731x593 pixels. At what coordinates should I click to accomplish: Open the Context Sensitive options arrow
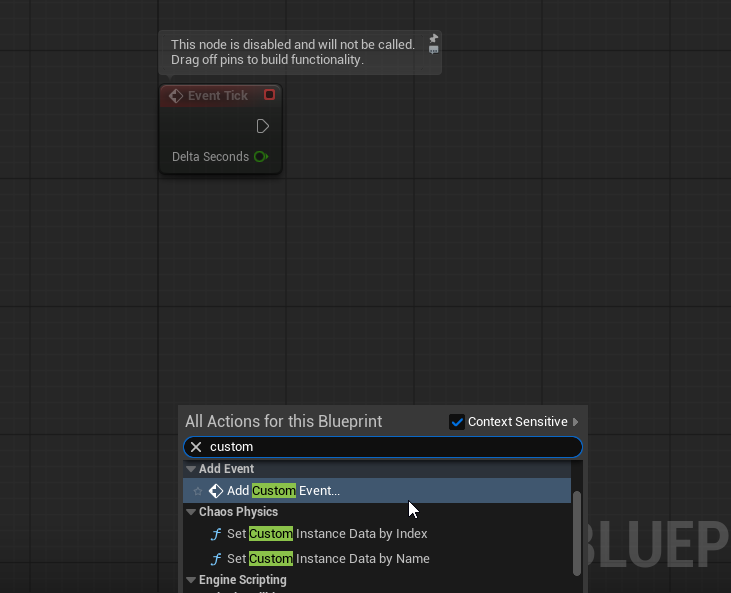pyautogui.click(x=576, y=422)
